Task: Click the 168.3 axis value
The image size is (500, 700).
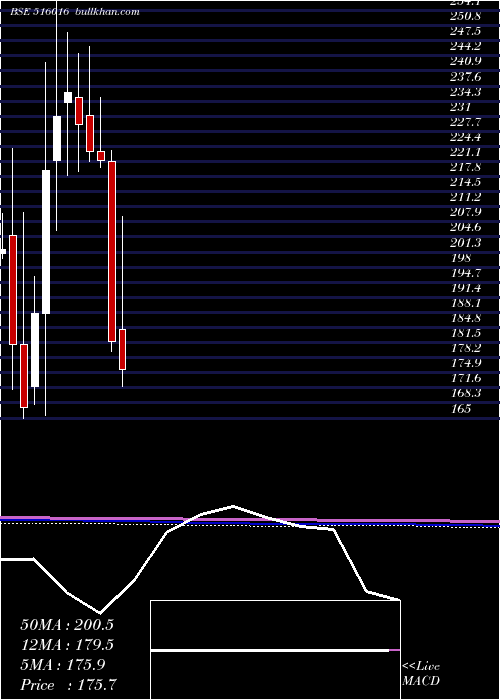Action: (x=466, y=393)
